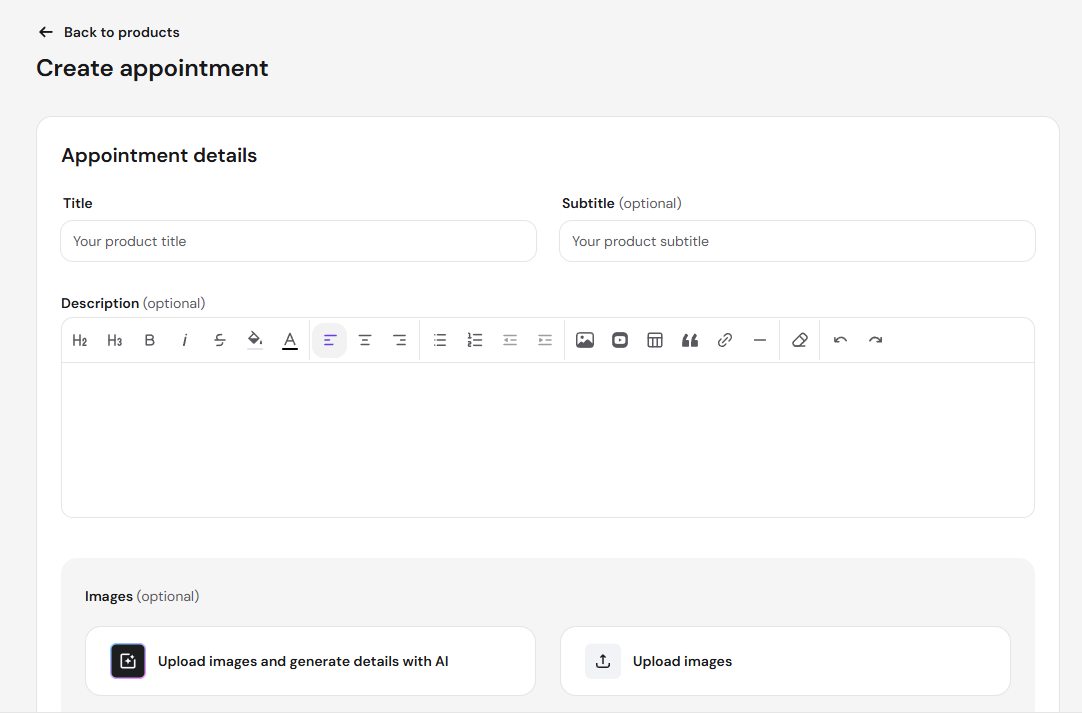The height and width of the screenshot is (715, 1082).
Task: Go back to products page
Action: (x=109, y=32)
